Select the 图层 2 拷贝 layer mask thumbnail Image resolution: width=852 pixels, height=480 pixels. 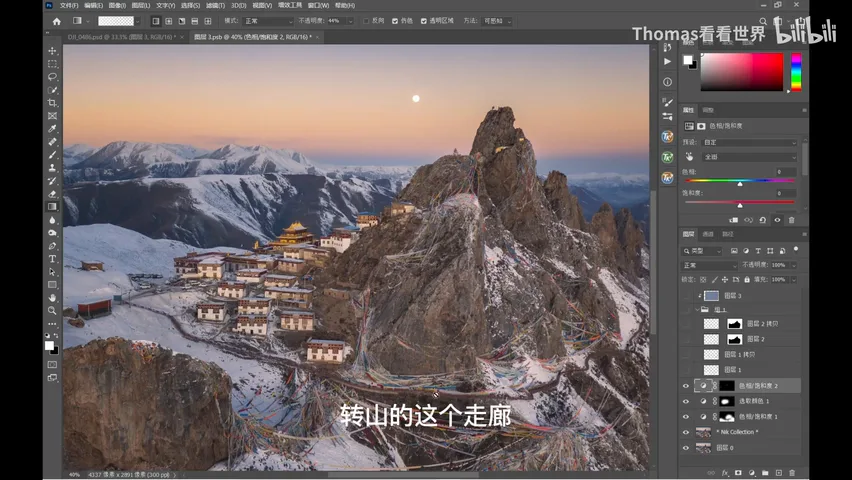click(735, 324)
